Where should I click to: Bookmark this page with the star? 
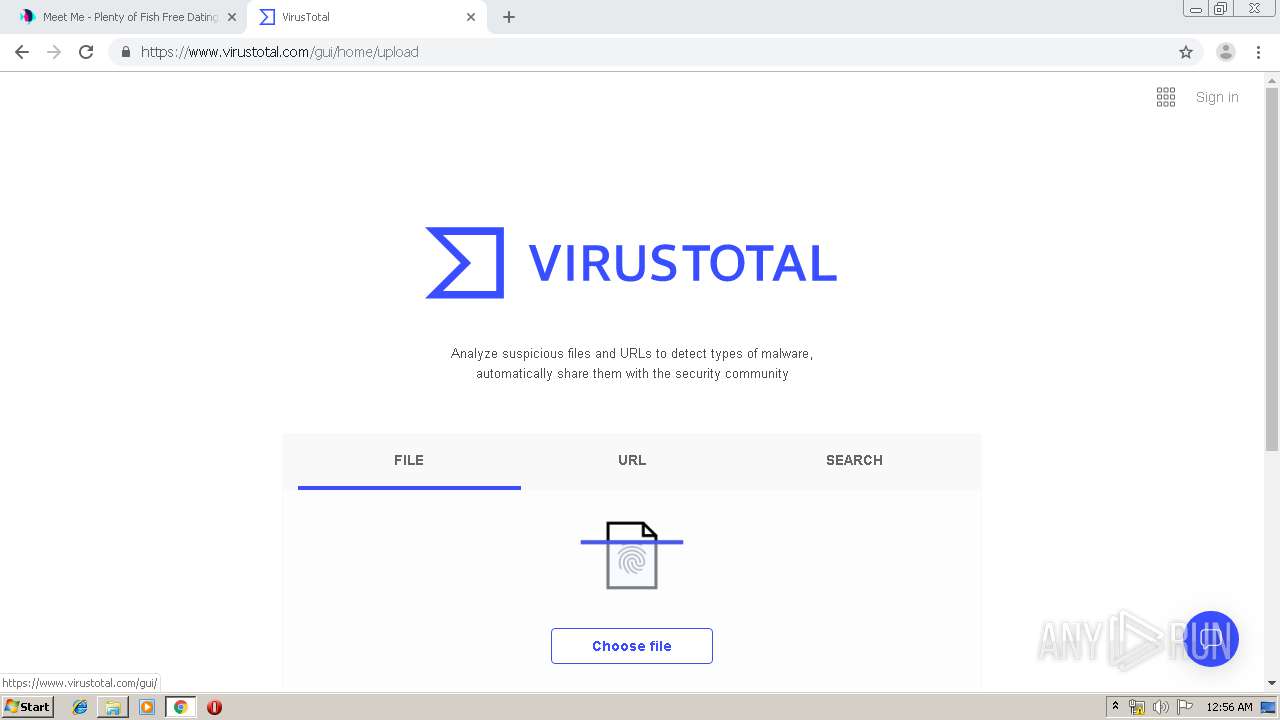pos(1186,52)
